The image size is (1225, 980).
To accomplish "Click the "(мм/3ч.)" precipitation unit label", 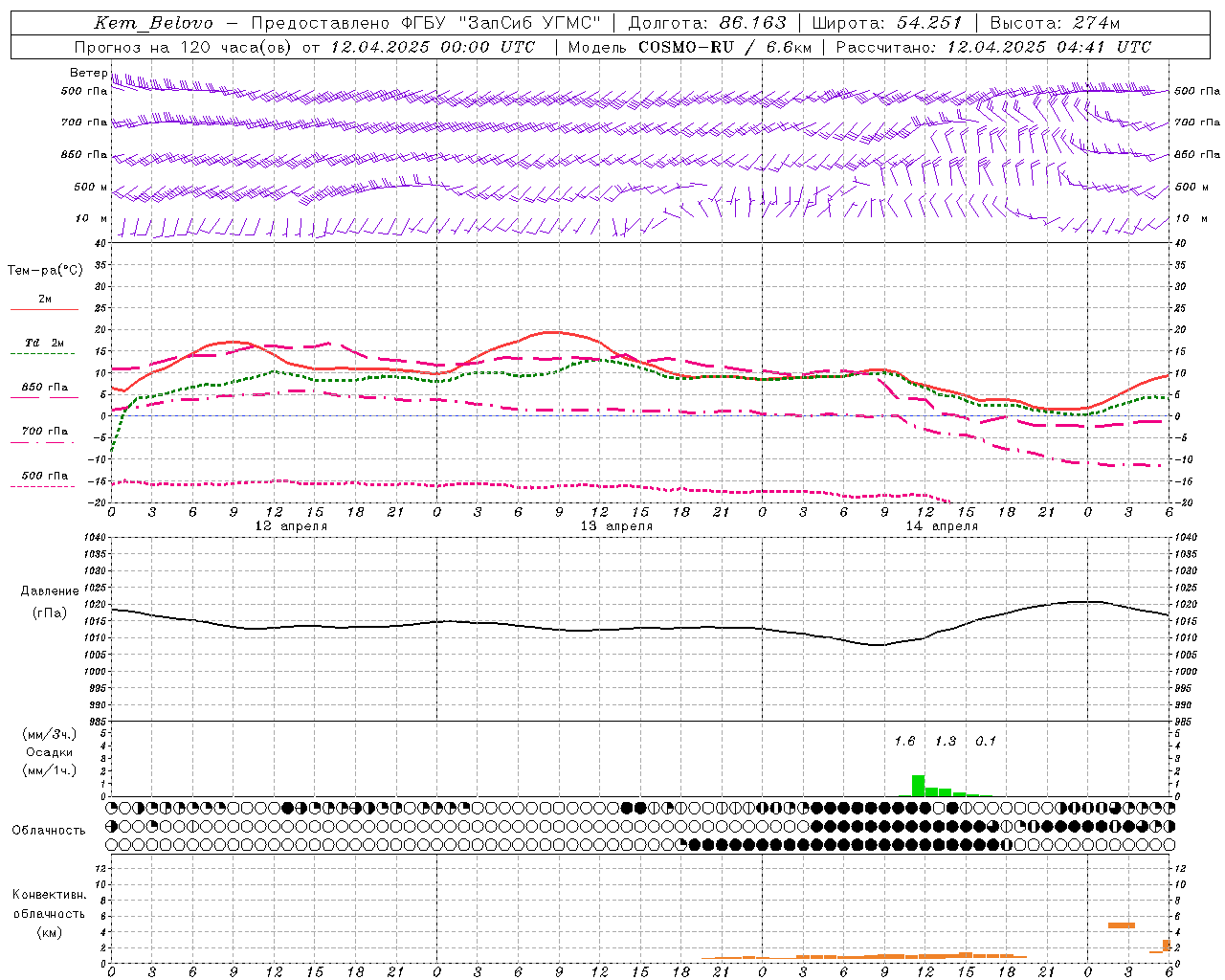I will coord(50,734).
